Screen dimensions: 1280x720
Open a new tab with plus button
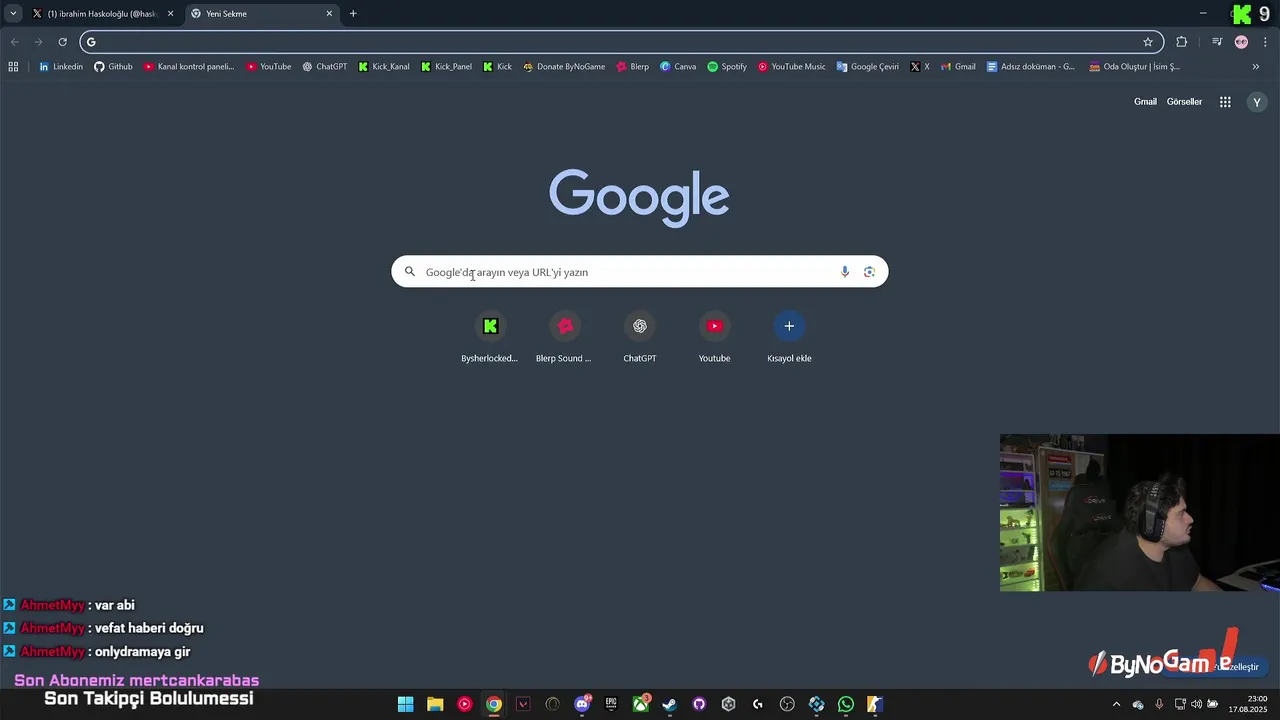coord(353,14)
